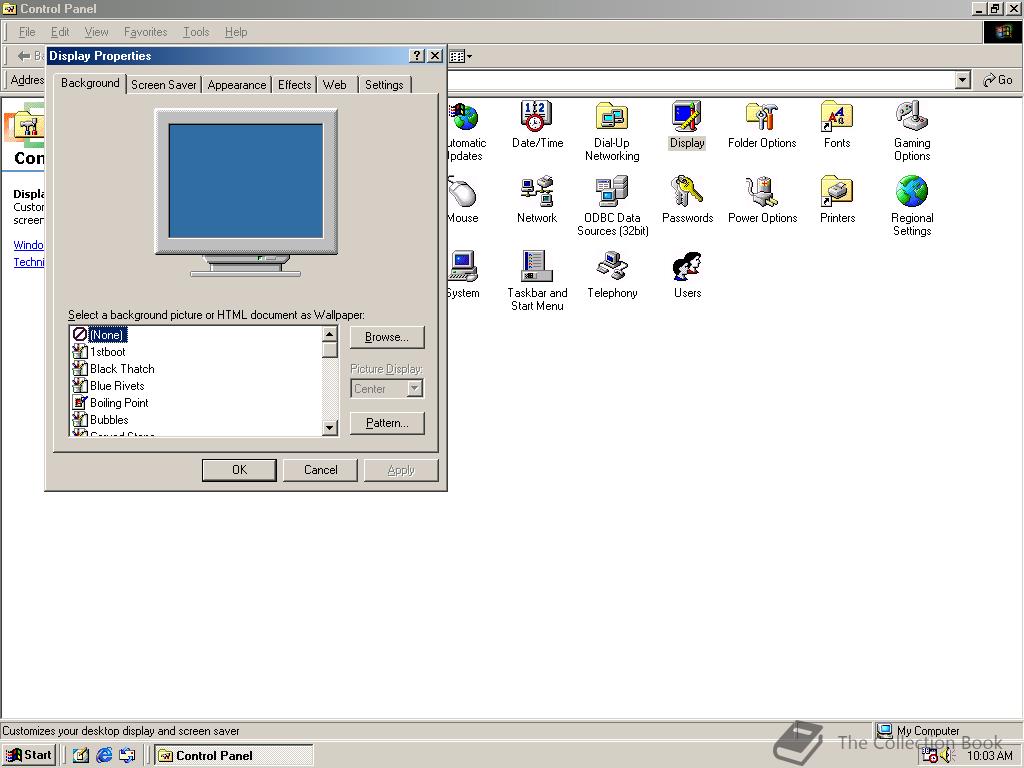Switch to the Appearance tab
1024x768 pixels.
(x=236, y=85)
